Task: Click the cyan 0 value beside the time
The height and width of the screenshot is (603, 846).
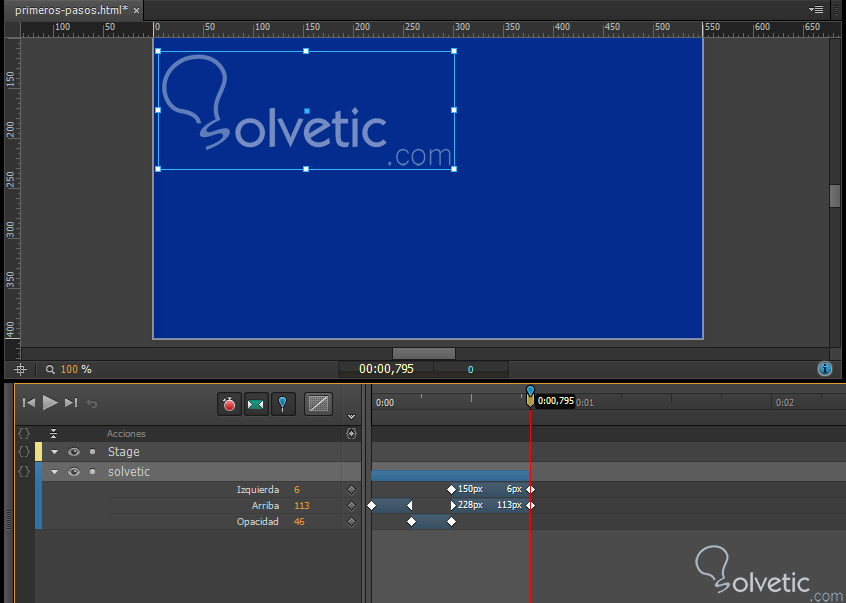Action: point(470,369)
